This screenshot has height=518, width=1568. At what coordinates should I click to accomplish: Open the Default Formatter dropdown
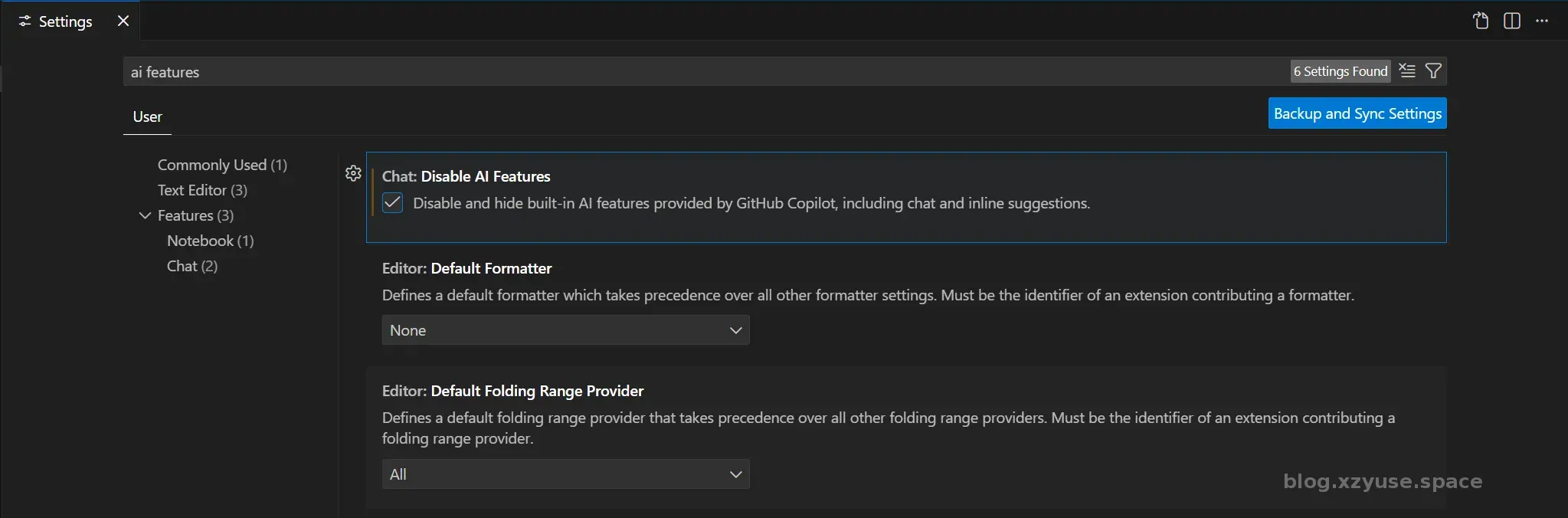(x=565, y=330)
